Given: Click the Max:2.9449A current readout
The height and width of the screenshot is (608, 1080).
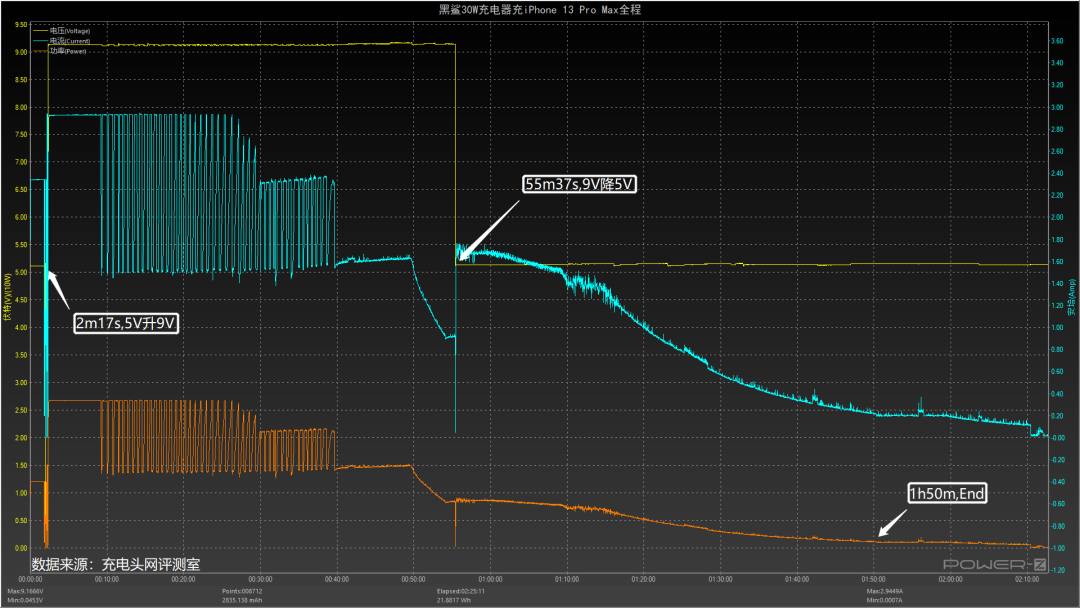Looking at the screenshot, I should (885, 591).
